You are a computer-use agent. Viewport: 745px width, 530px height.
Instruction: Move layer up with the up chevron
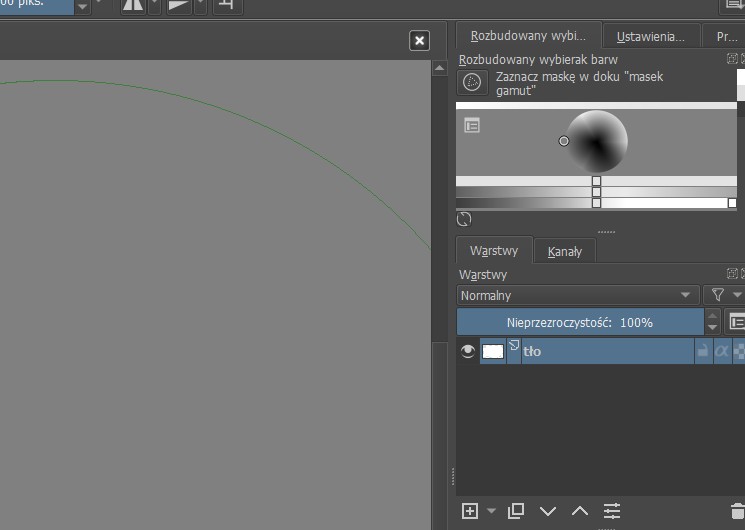pyautogui.click(x=580, y=511)
